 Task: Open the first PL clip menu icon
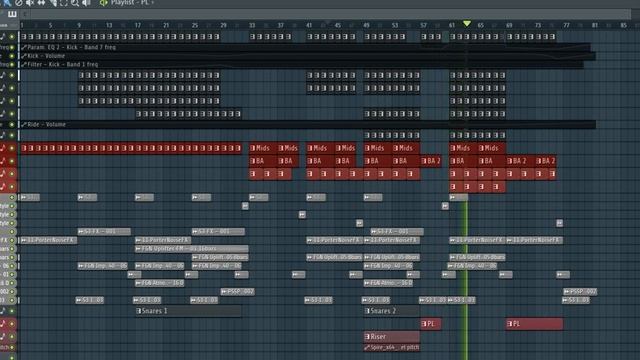424,324
